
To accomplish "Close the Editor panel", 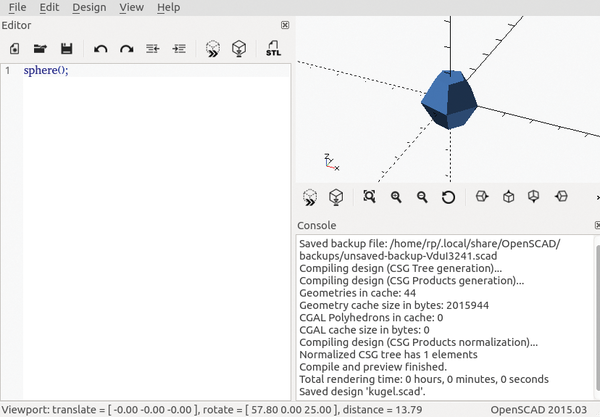I will (285, 25).
